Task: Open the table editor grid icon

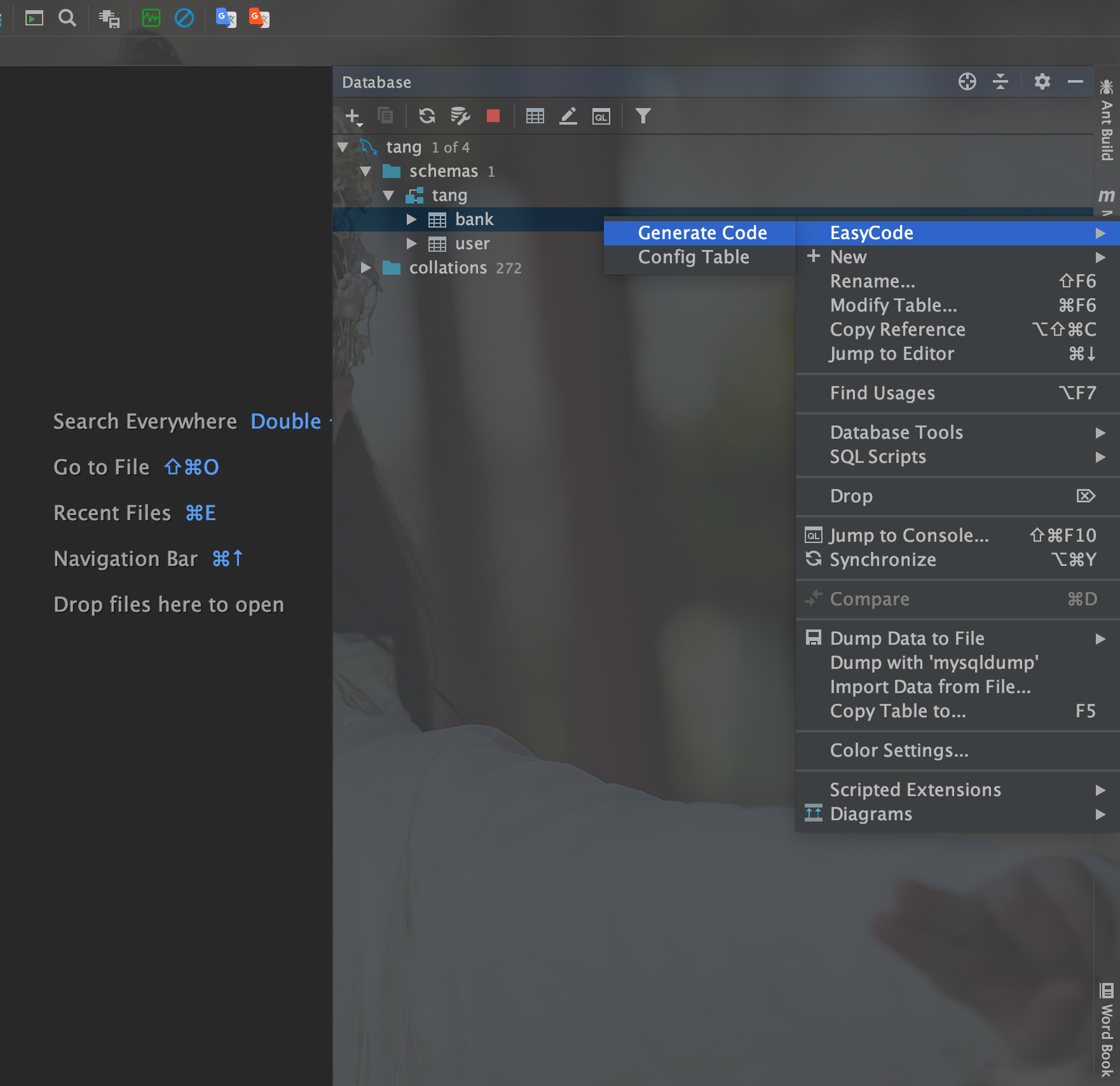Action: point(535,116)
